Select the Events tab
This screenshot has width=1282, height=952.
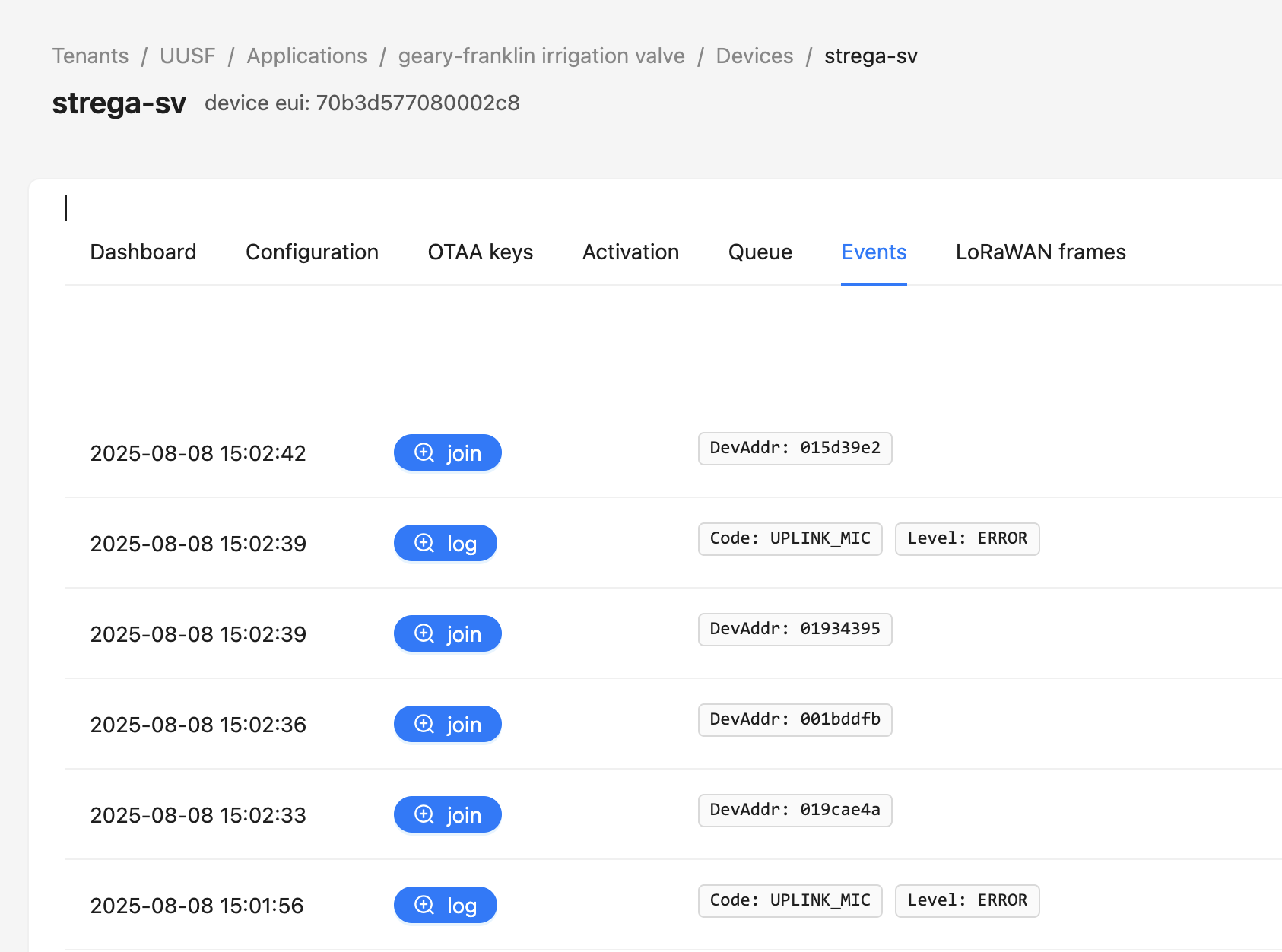[874, 252]
